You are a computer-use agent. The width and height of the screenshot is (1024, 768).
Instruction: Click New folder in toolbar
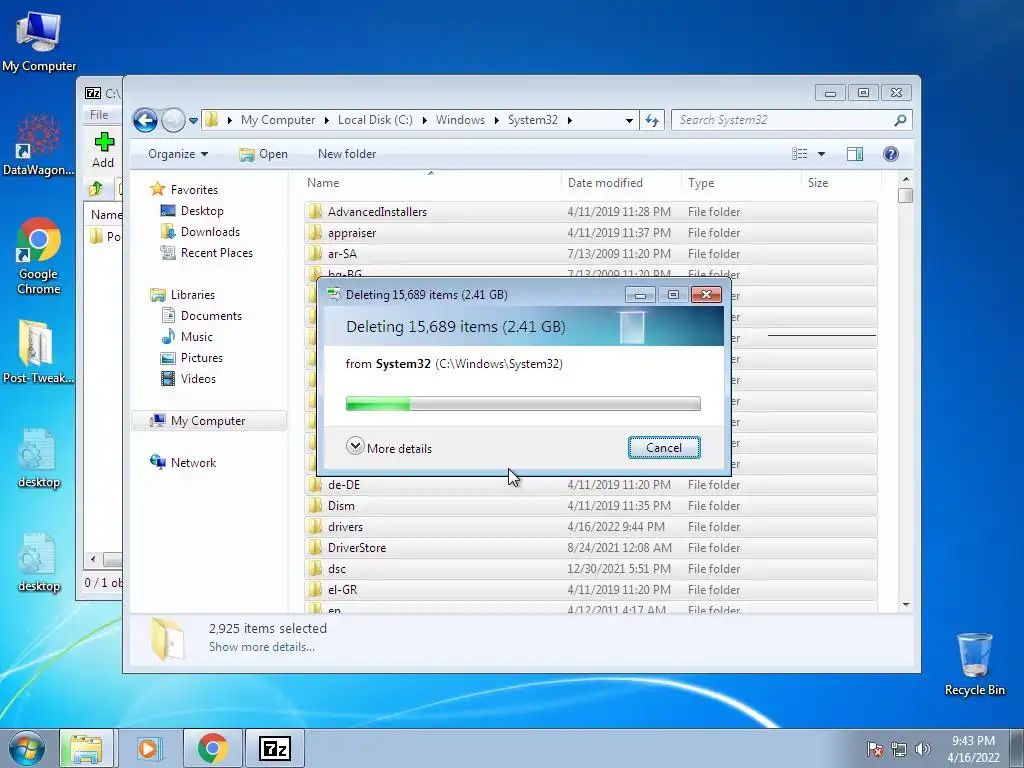coord(347,154)
